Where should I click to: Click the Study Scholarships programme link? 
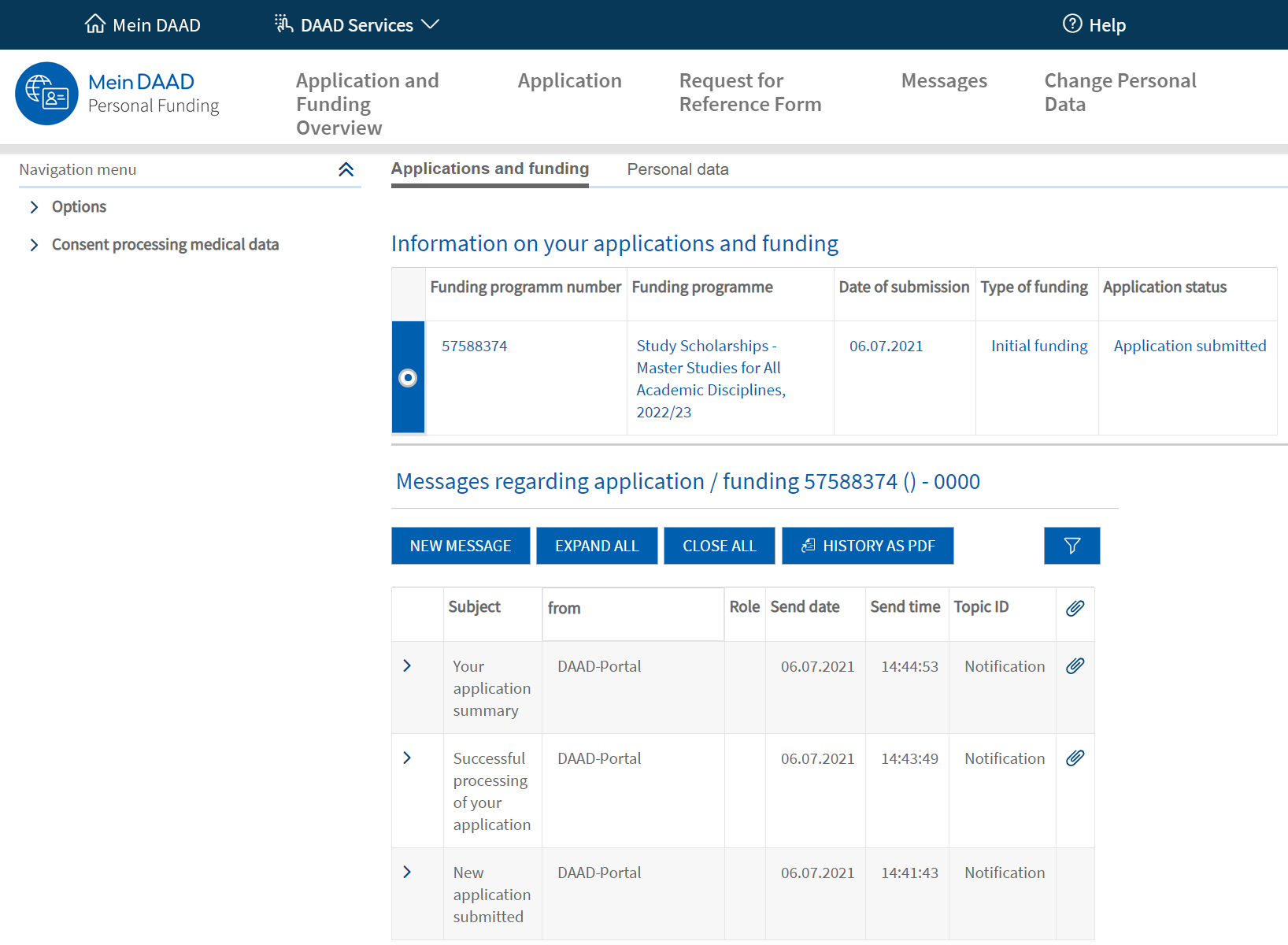[x=711, y=379]
